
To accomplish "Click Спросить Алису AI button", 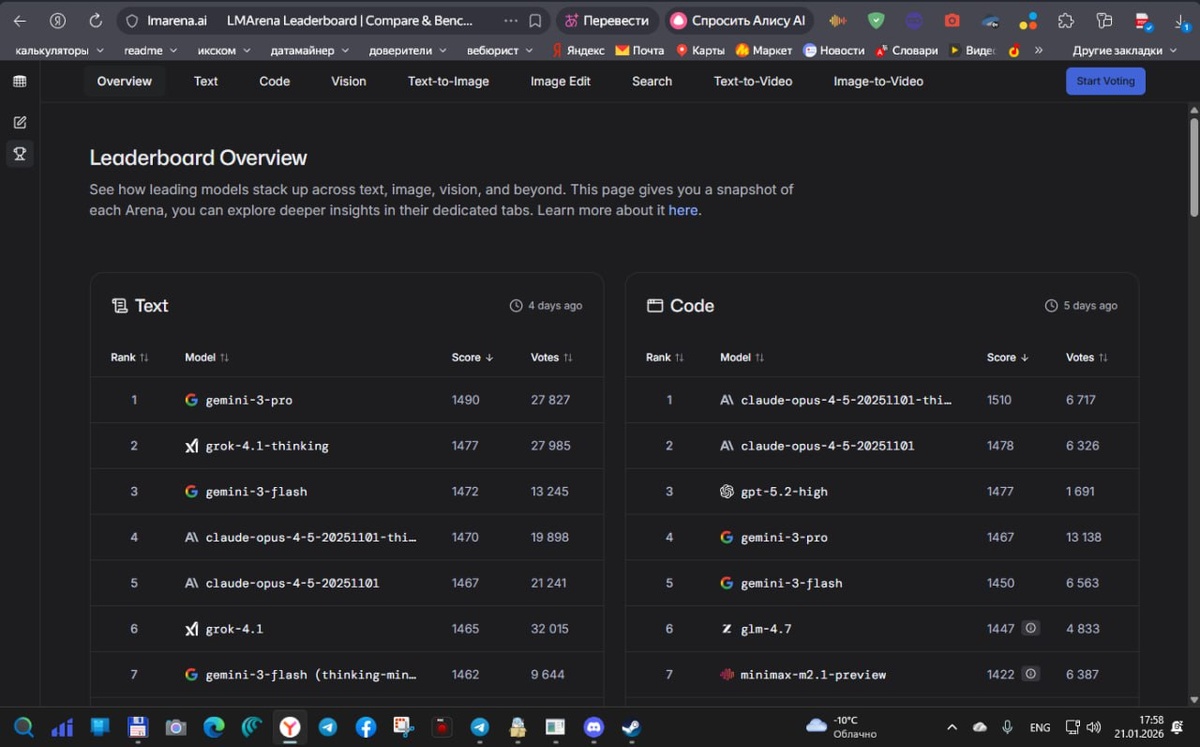I will click(x=740, y=20).
